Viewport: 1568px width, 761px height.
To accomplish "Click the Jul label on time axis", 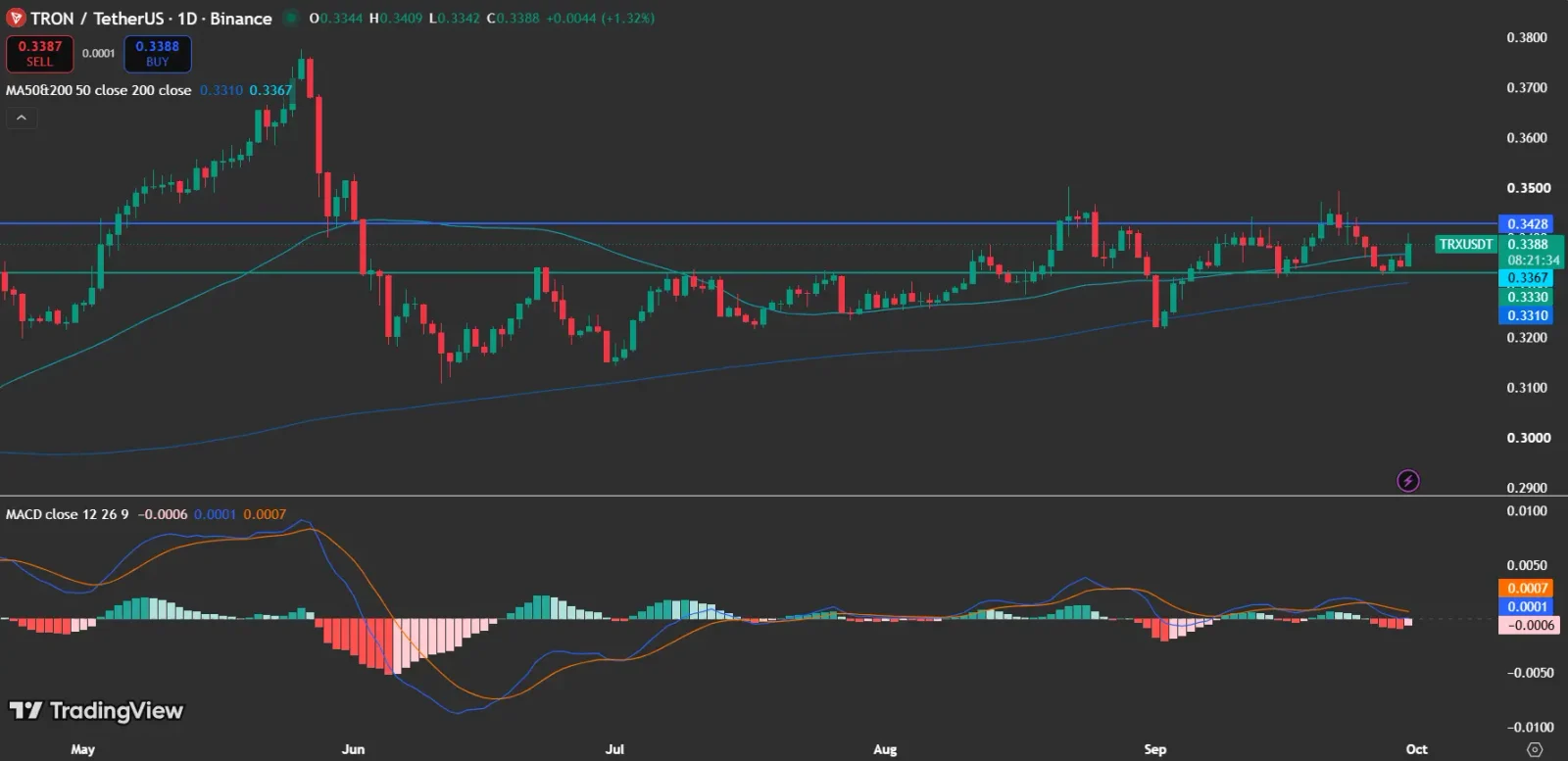I will coord(614,749).
